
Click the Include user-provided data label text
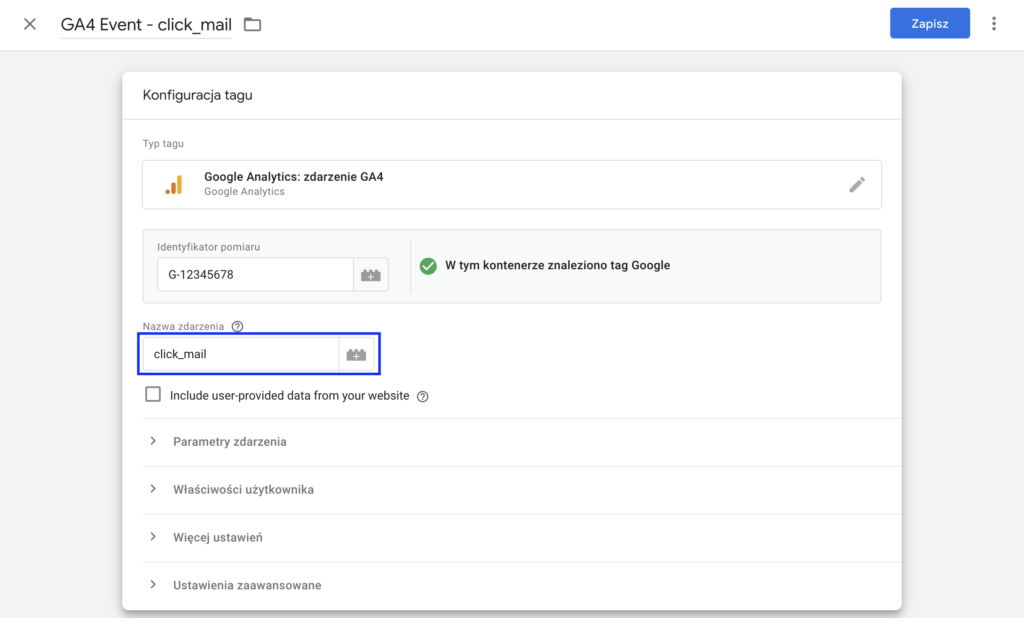(x=289, y=396)
